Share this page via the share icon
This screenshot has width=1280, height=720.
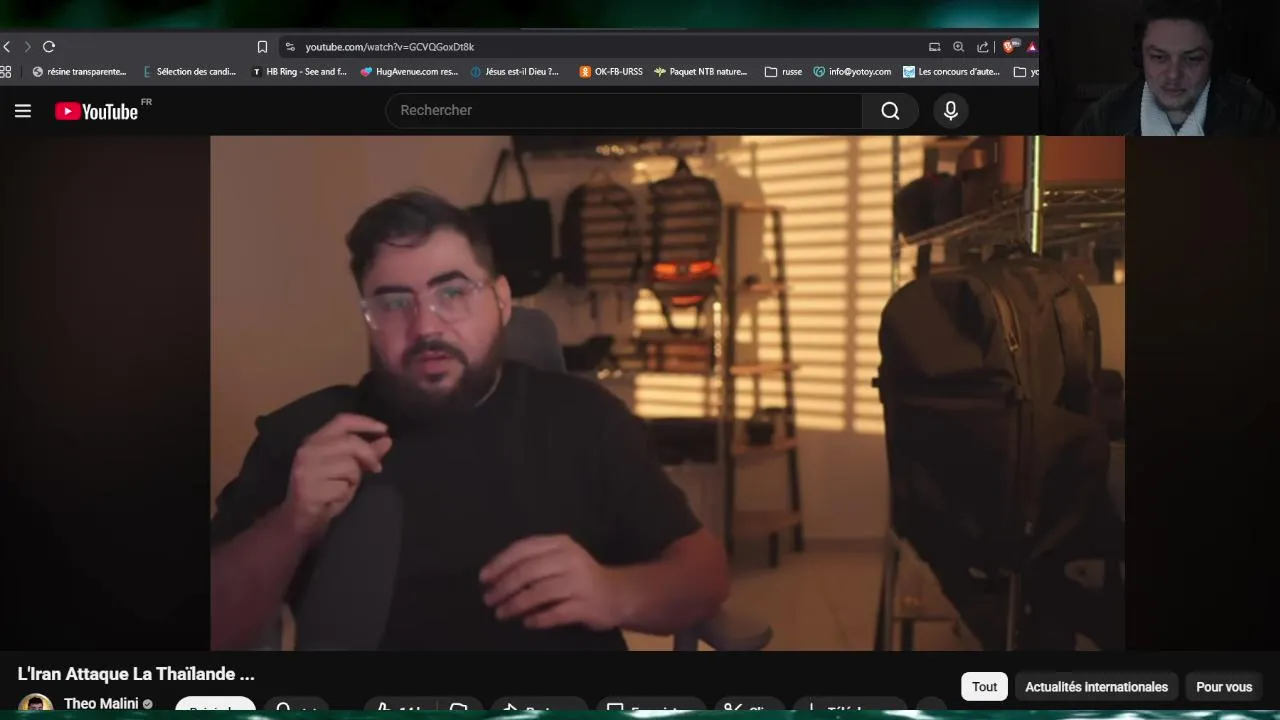pos(983,47)
